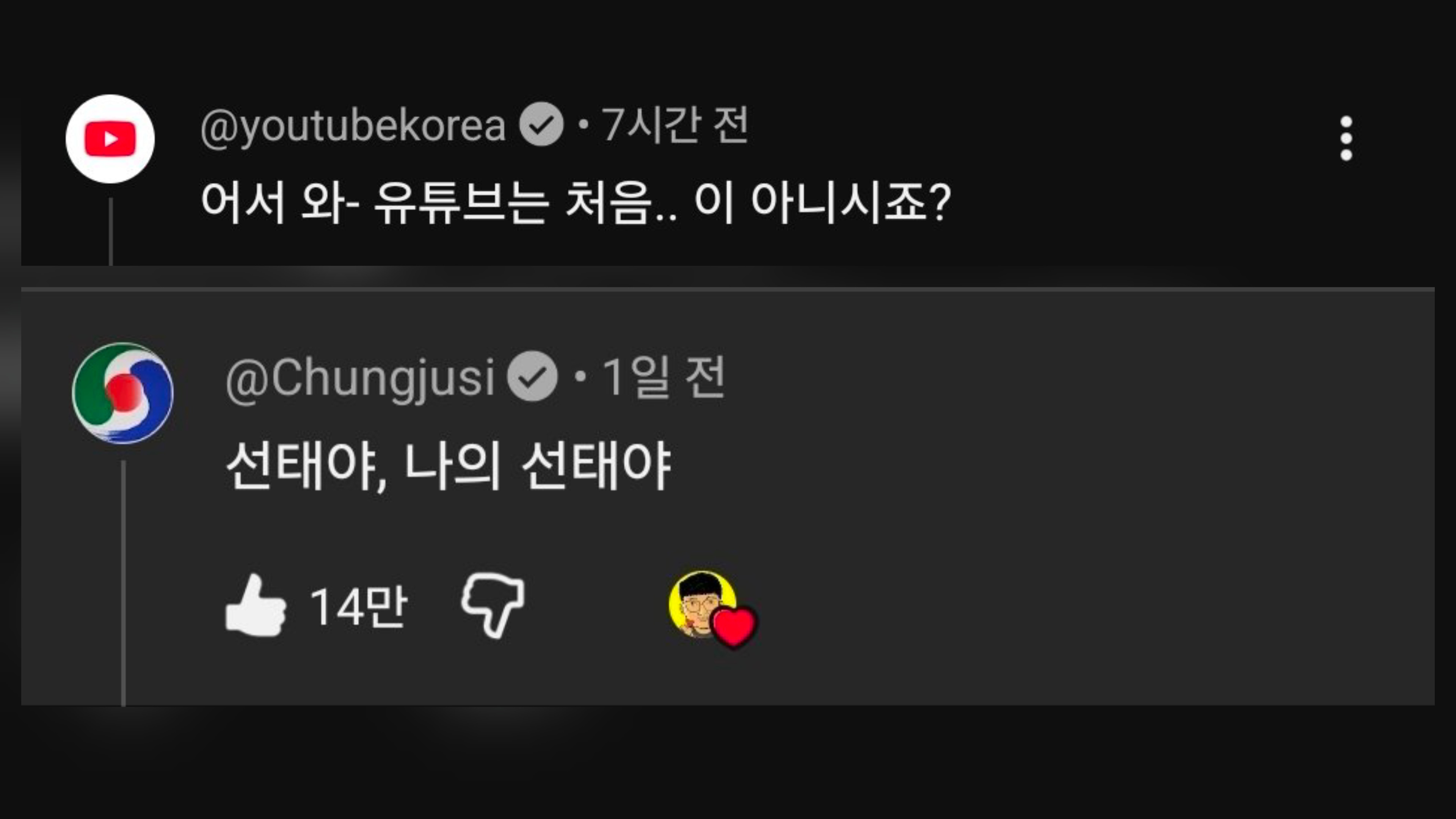Collapse thread via line under YouTube Korea avatar
Viewport: 1456px width, 819px height.
[111, 232]
